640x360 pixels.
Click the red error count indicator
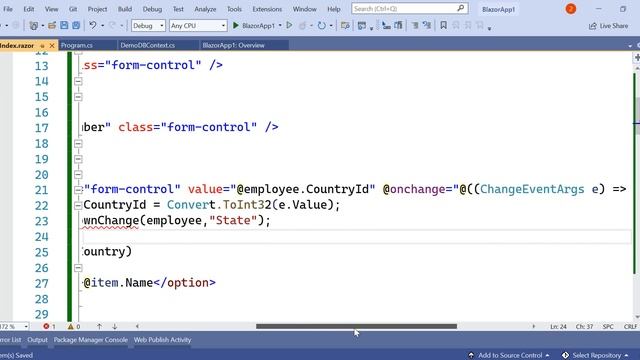click(49, 327)
